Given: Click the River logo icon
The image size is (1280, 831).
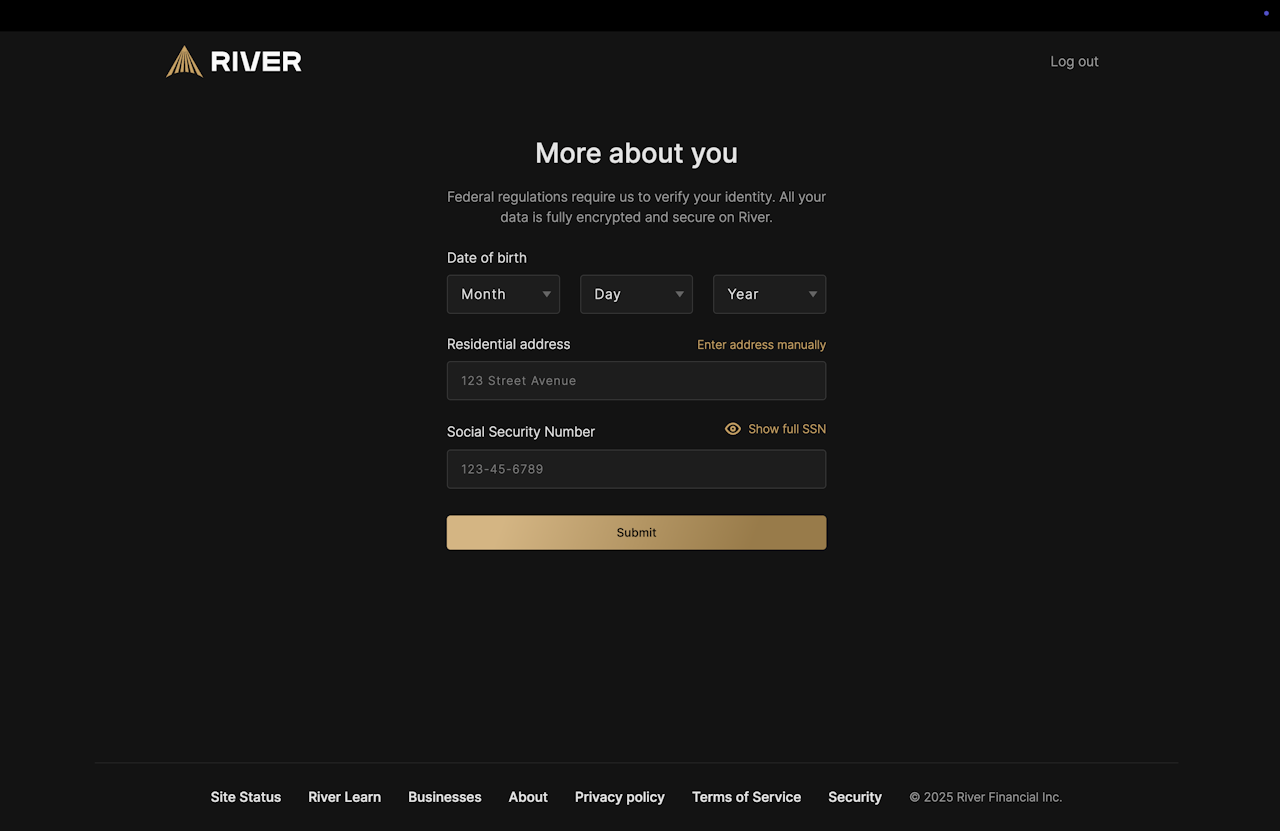Looking at the screenshot, I should click(184, 62).
